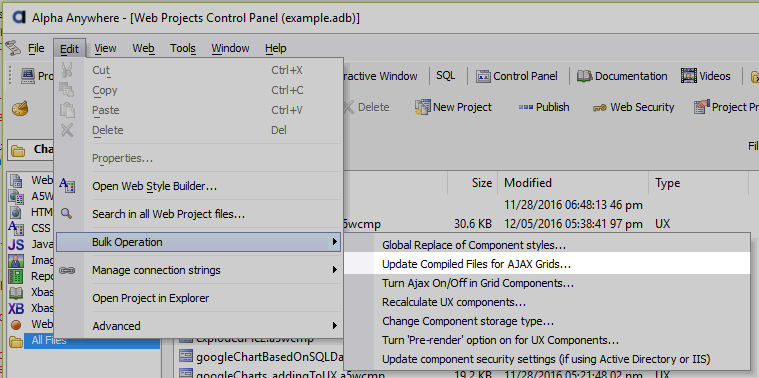Click the Documentation book icon
The image size is (759, 378).
(584, 76)
